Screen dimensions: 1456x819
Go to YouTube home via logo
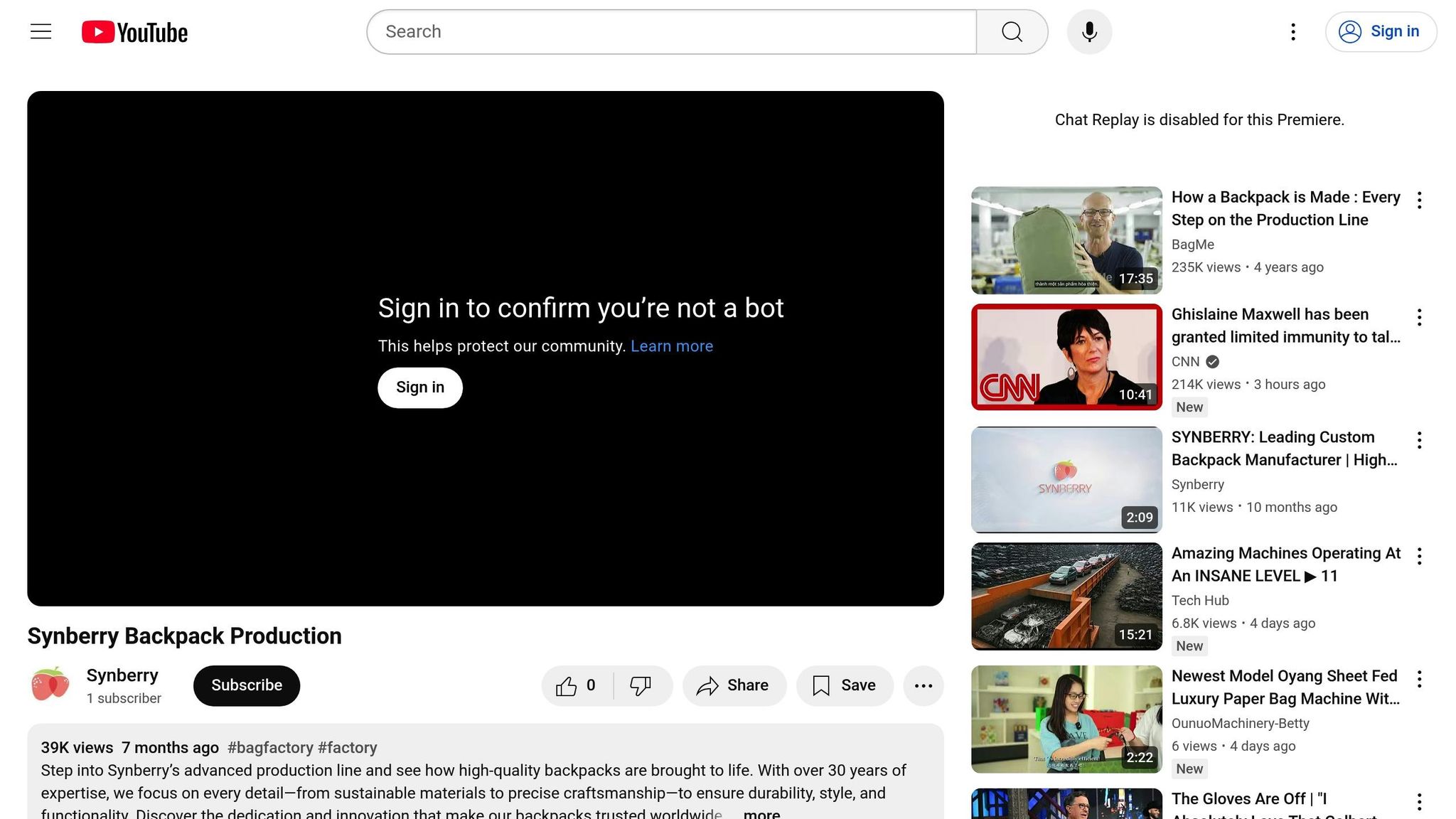click(x=134, y=32)
